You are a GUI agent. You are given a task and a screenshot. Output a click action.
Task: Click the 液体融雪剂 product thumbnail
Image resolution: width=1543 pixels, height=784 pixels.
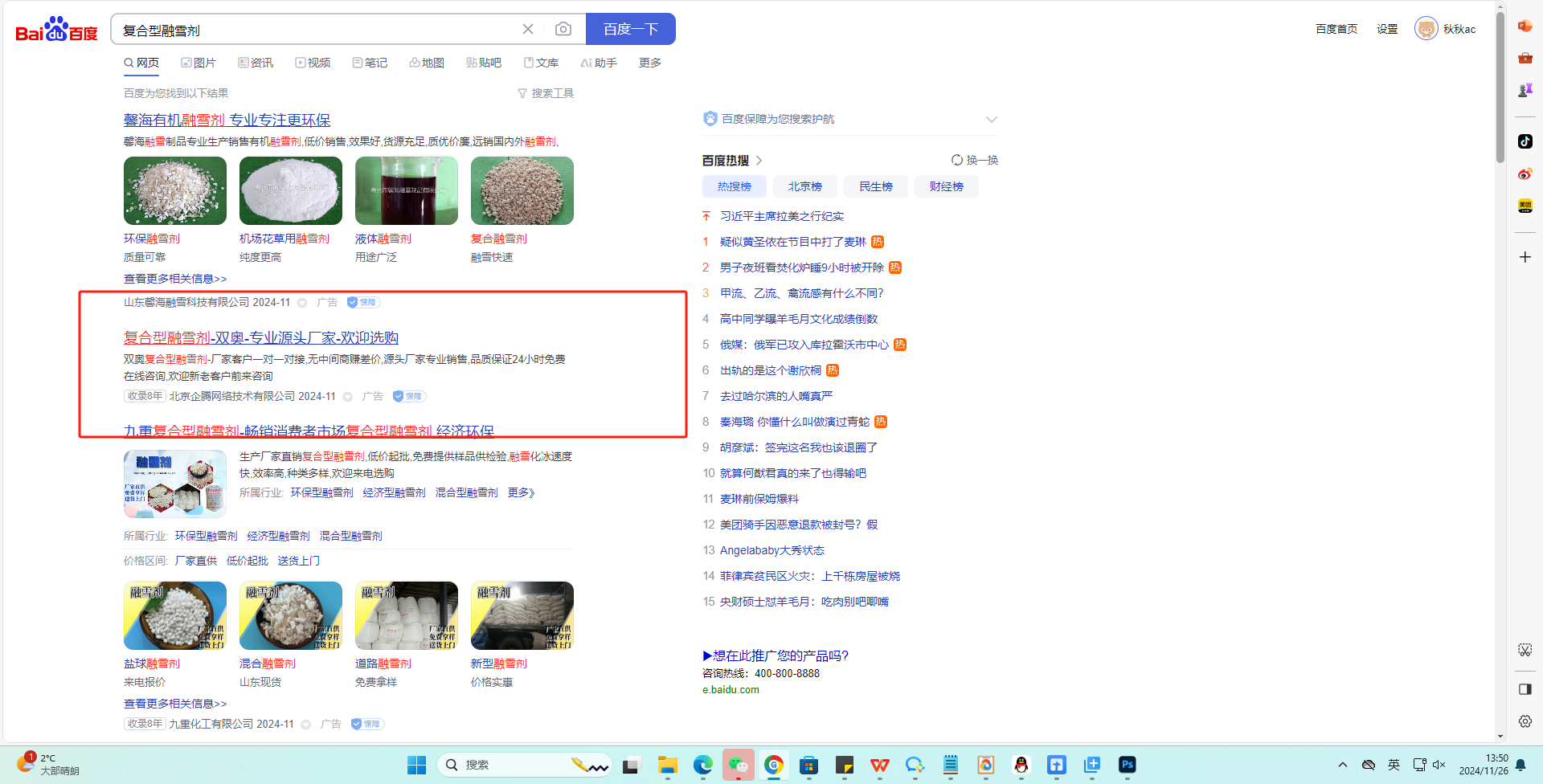[x=407, y=191]
